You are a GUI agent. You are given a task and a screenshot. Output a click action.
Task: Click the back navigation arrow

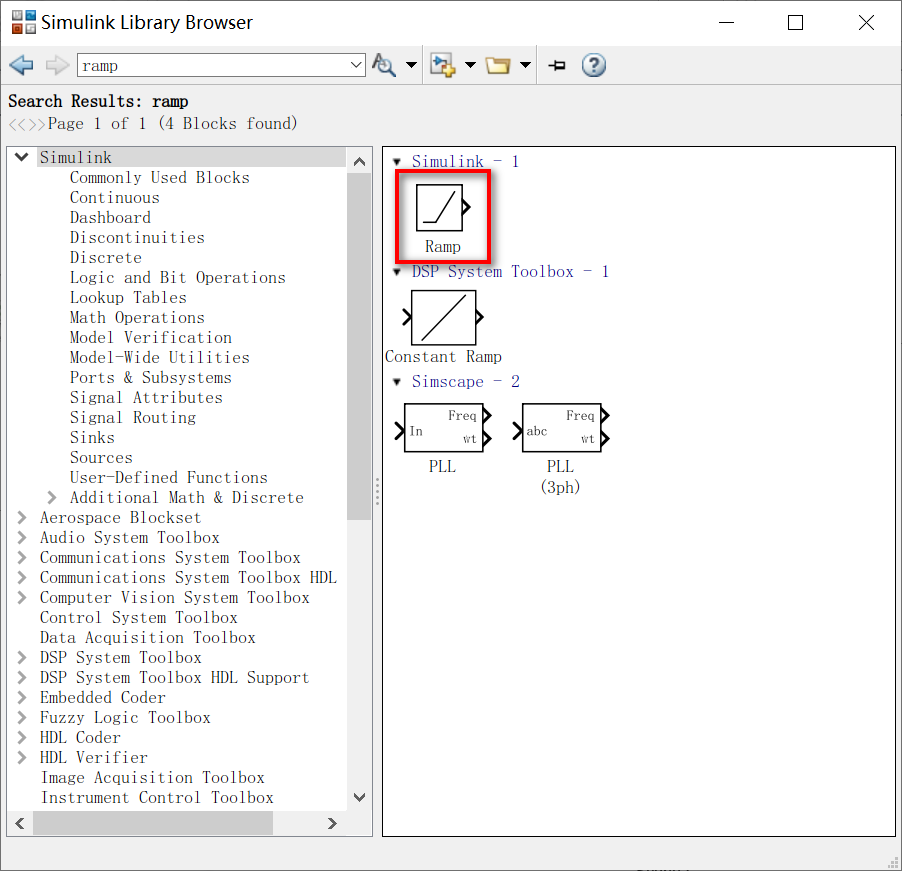[21, 64]
